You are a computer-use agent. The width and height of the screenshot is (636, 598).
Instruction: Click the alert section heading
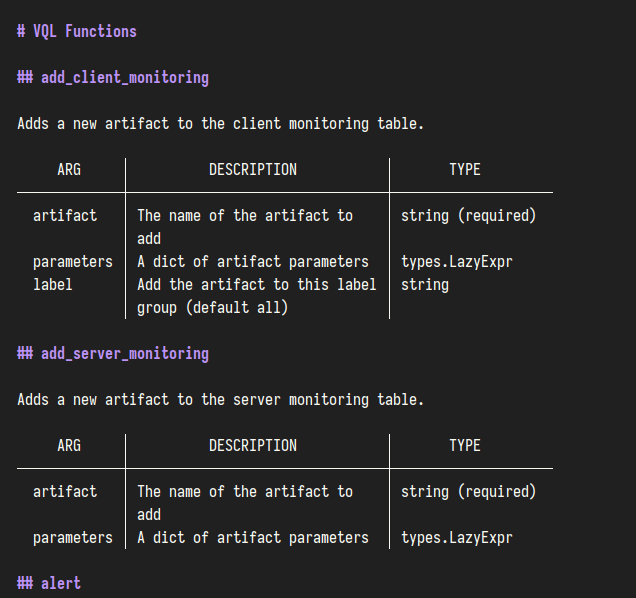coord(49,582)
